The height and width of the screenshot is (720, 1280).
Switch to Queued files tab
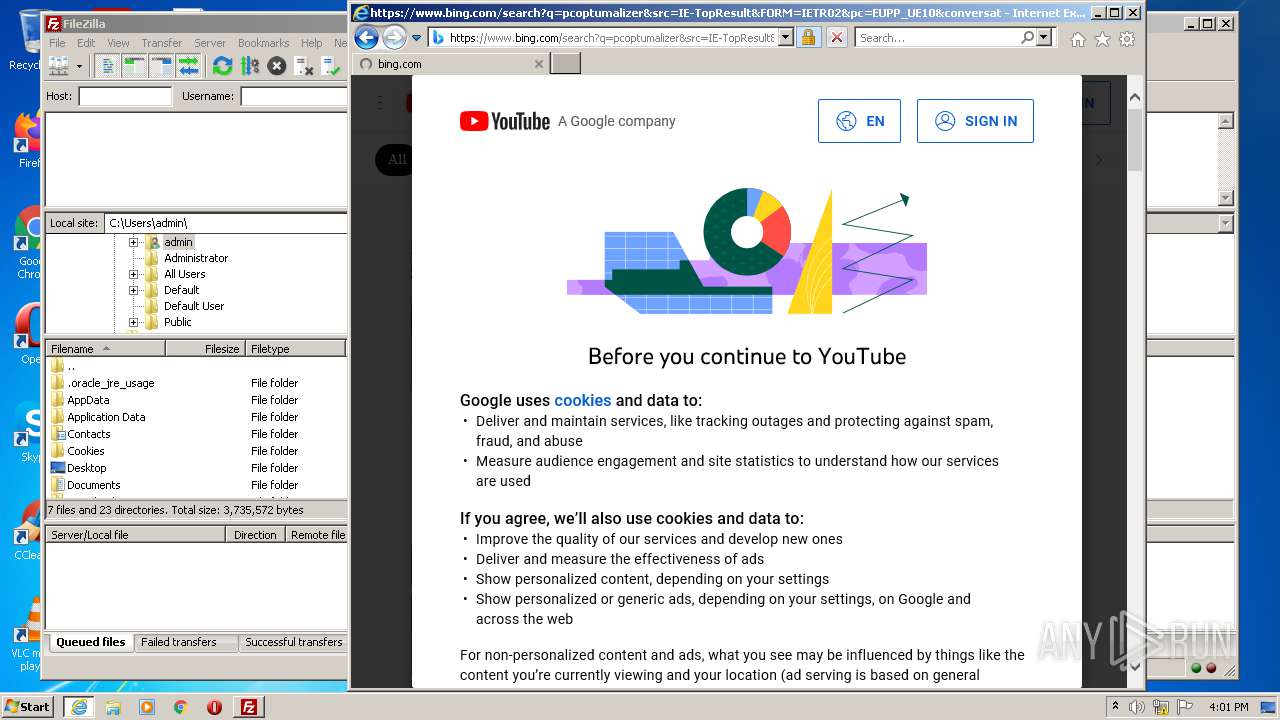[x=91, y=642]
